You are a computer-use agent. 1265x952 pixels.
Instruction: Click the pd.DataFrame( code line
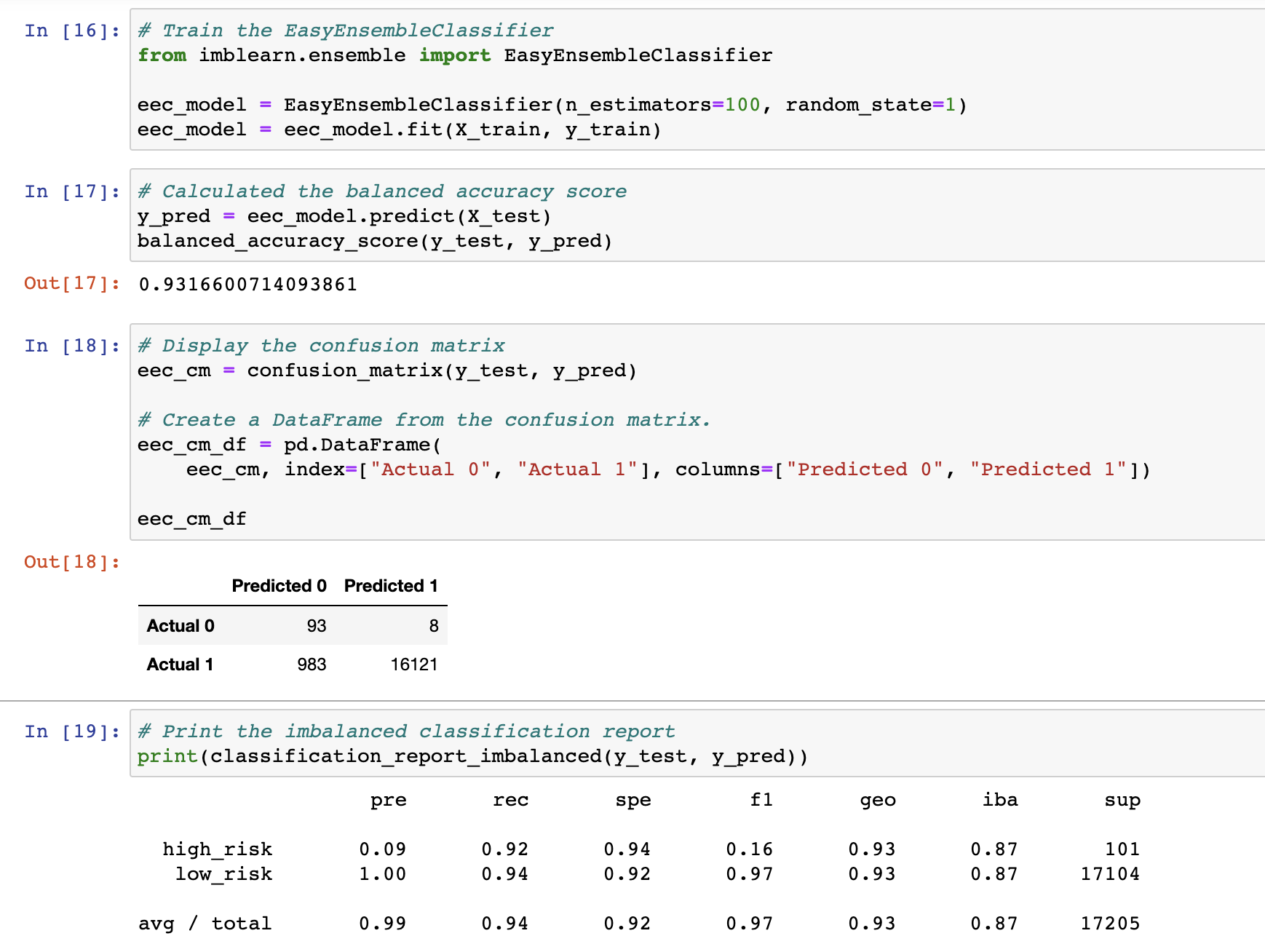coord(290,445)
